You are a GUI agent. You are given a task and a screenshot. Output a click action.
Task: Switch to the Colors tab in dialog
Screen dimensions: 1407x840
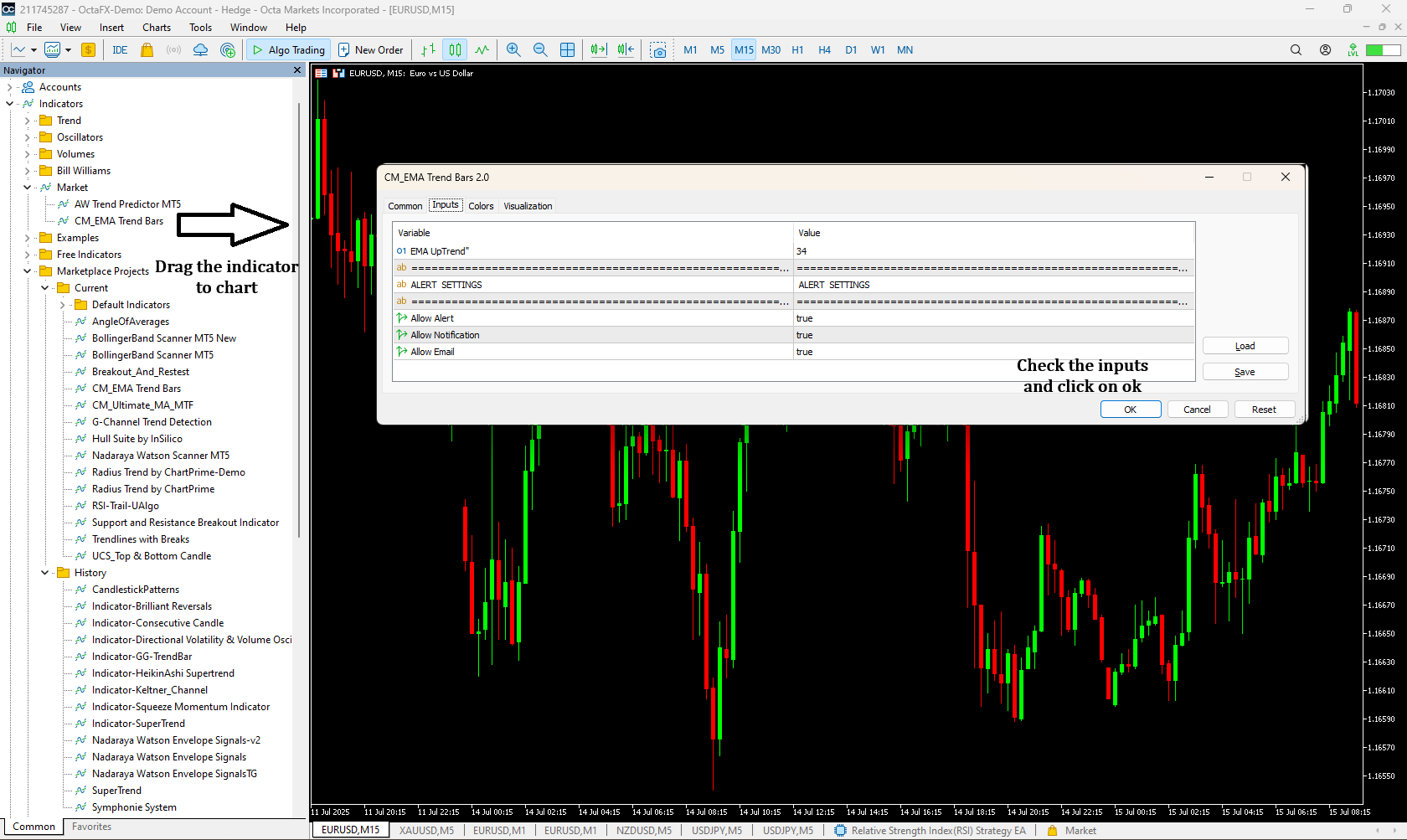481,206
